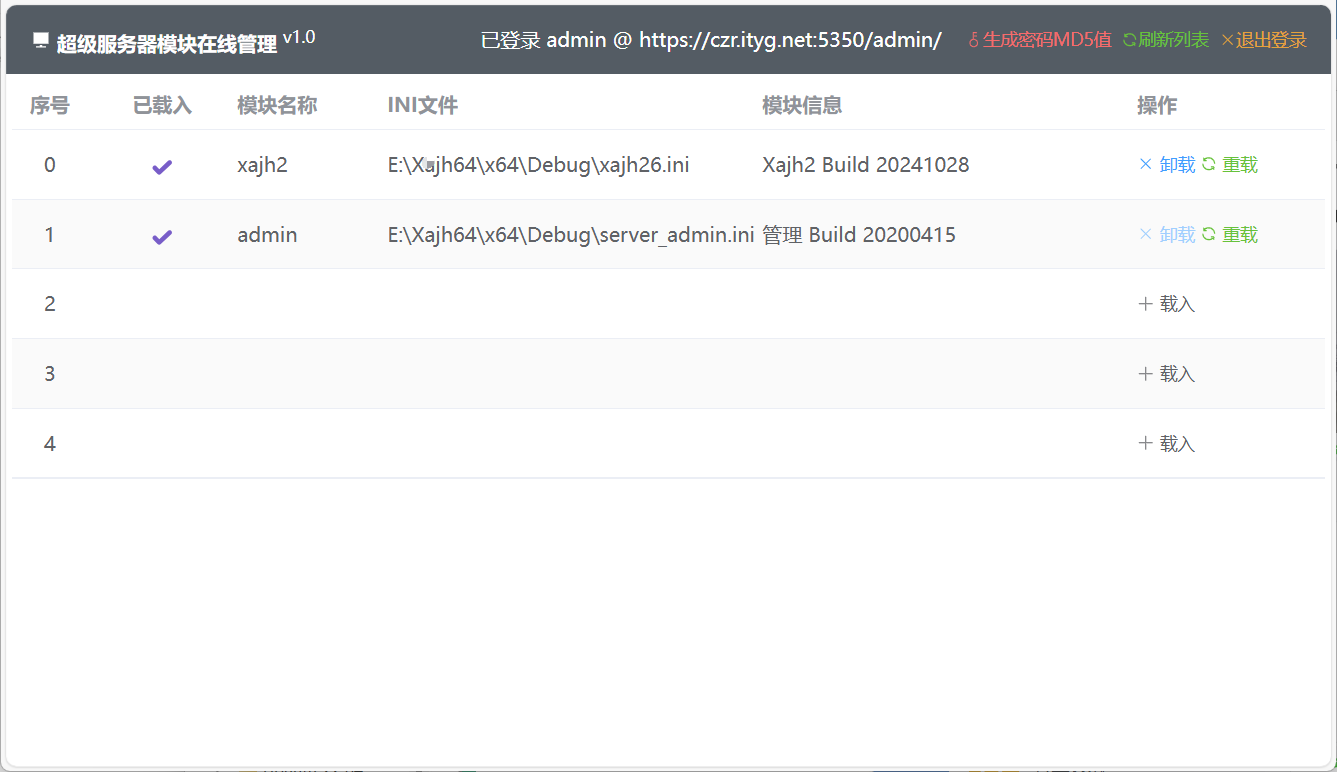Click the 序号 column header
This screenshot has height=772, width=1337.
pyautogui.click(x=50, y=106)
